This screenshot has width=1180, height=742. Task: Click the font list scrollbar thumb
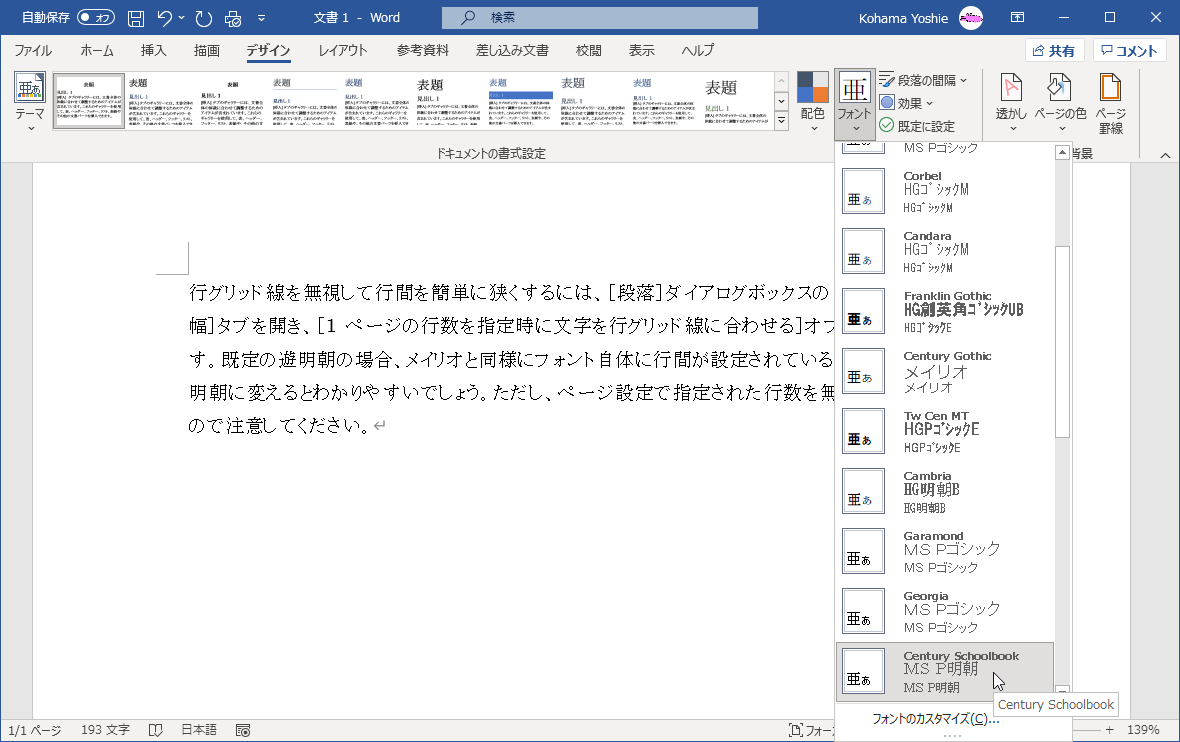1062,342
